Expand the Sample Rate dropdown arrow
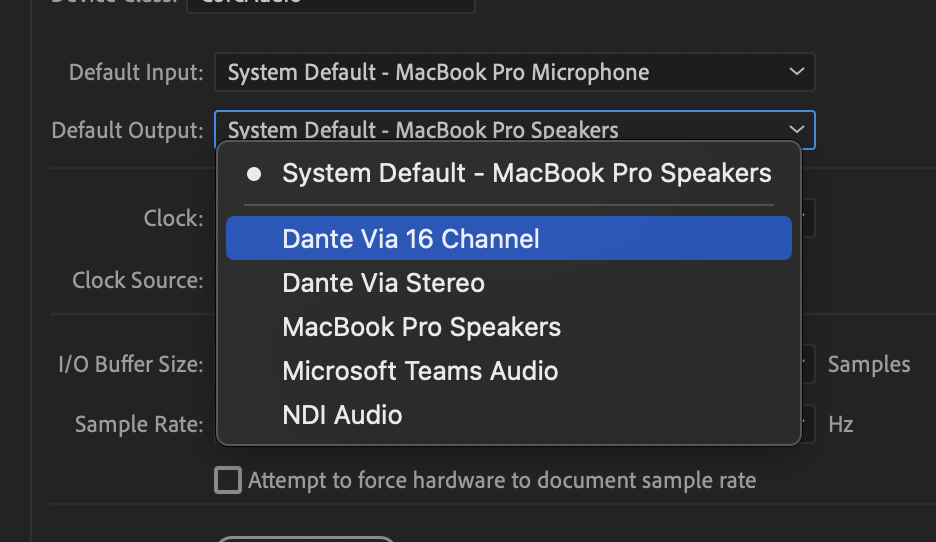 coord(809,424)
